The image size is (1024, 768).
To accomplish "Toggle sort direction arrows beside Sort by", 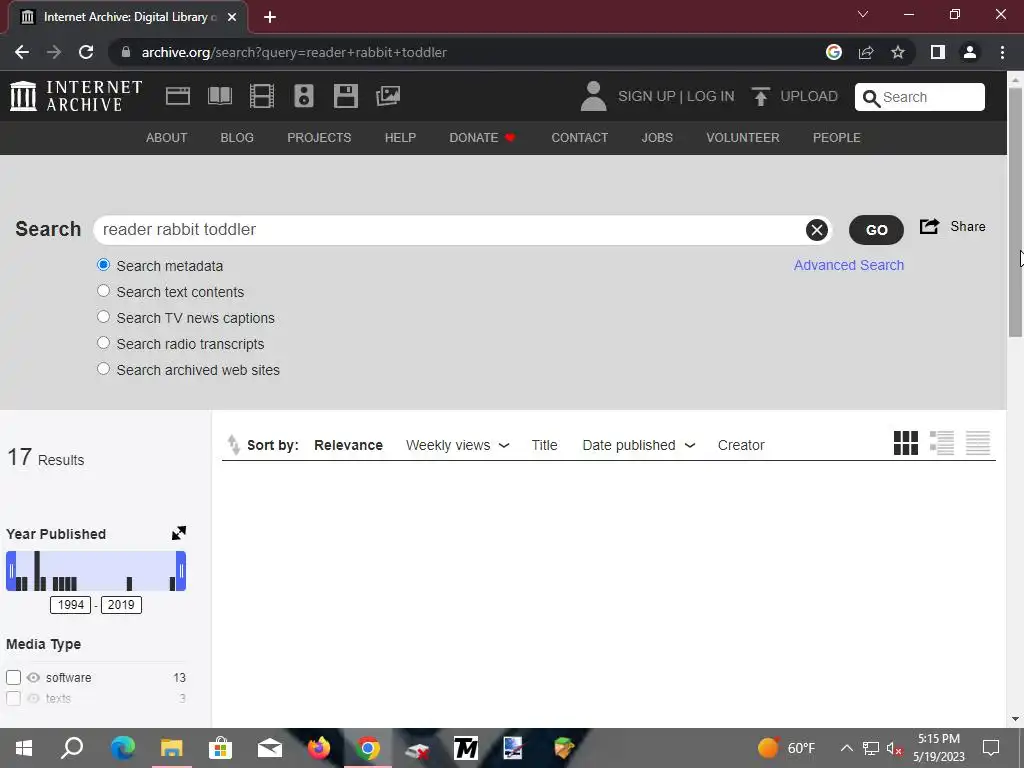I will pyautogui.click(x=233, y=445).
